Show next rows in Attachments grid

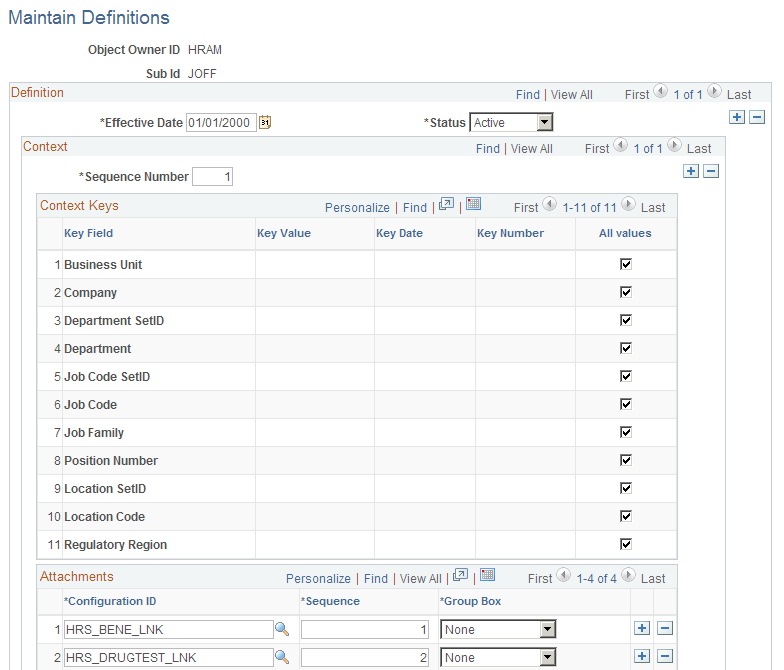(628, 576)
